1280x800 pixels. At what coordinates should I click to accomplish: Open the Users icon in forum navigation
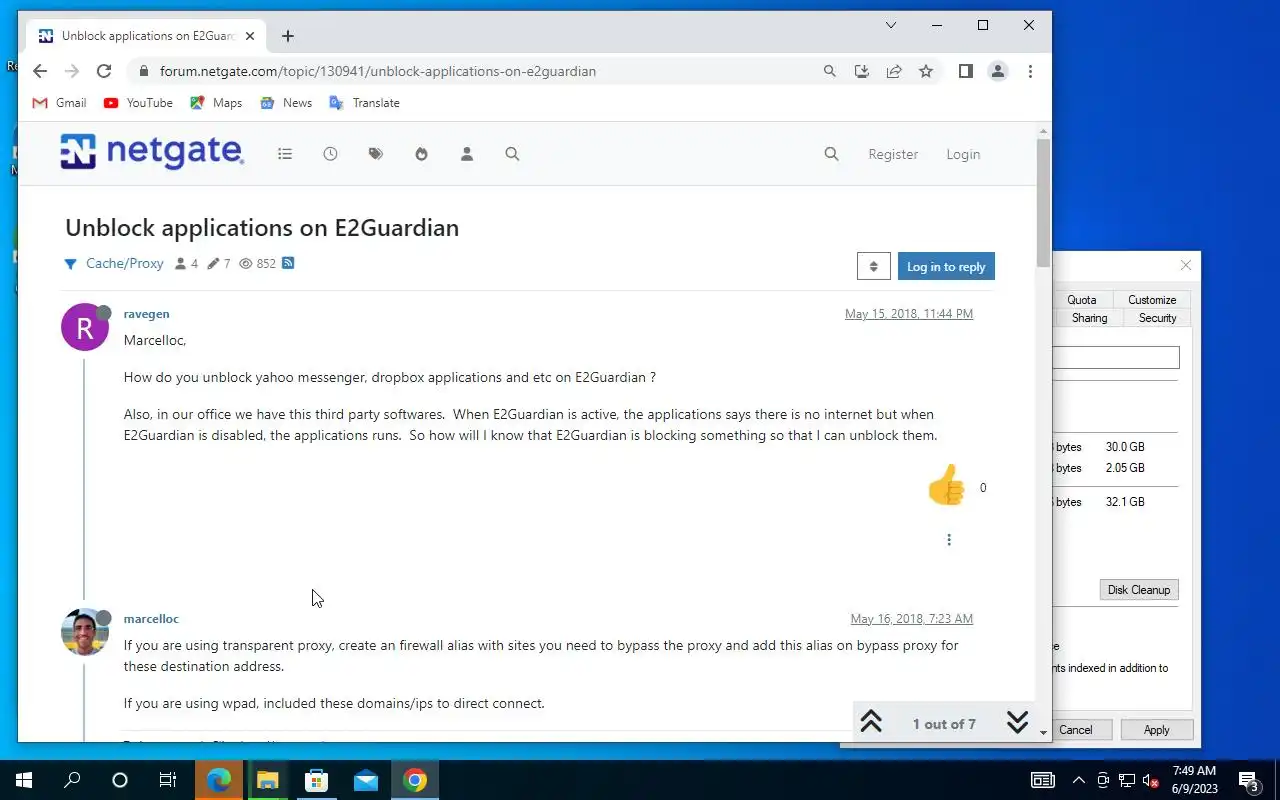(x=467, y=154)
